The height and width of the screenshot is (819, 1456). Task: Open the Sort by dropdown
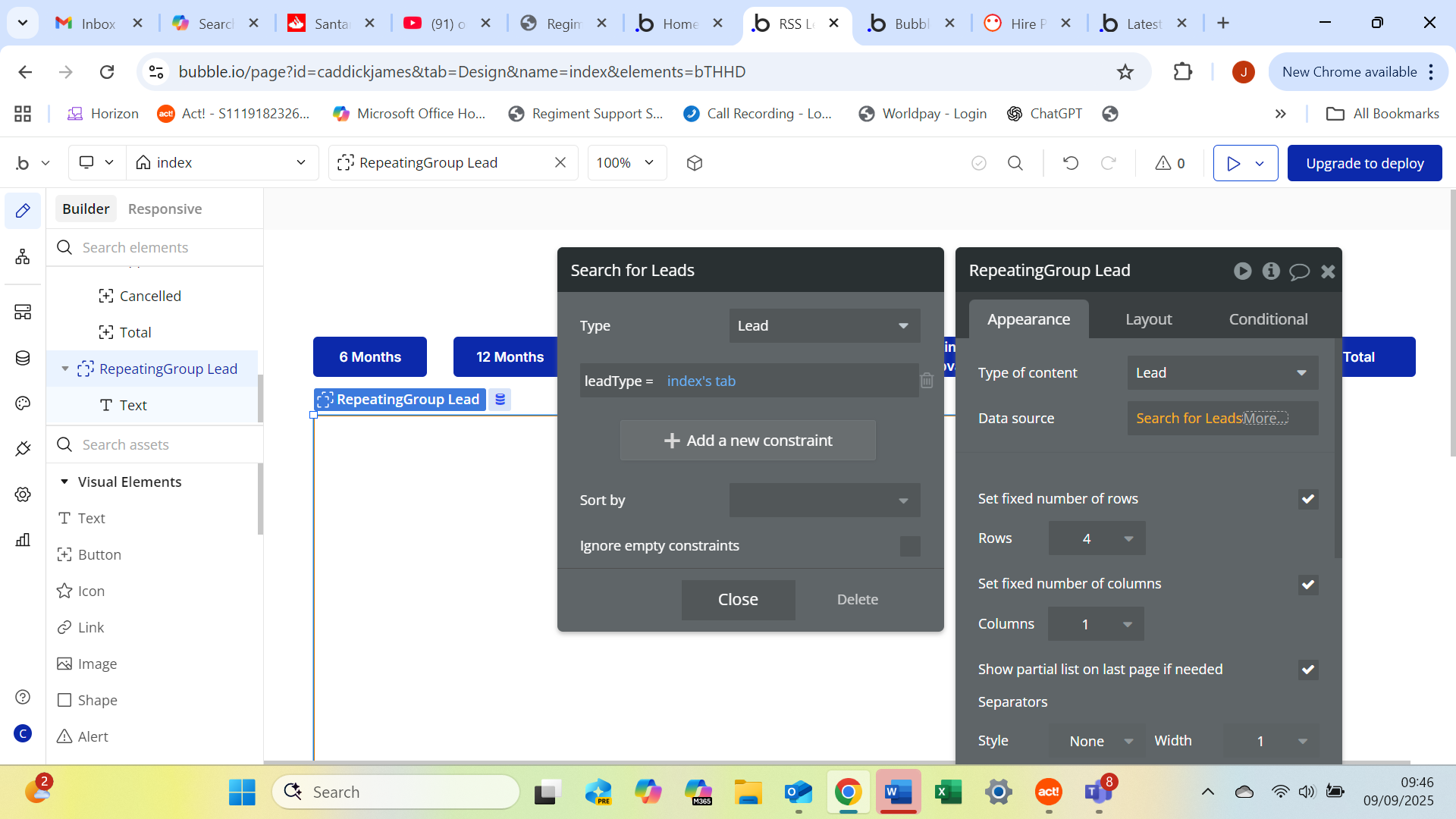click(x=824, y=500)
